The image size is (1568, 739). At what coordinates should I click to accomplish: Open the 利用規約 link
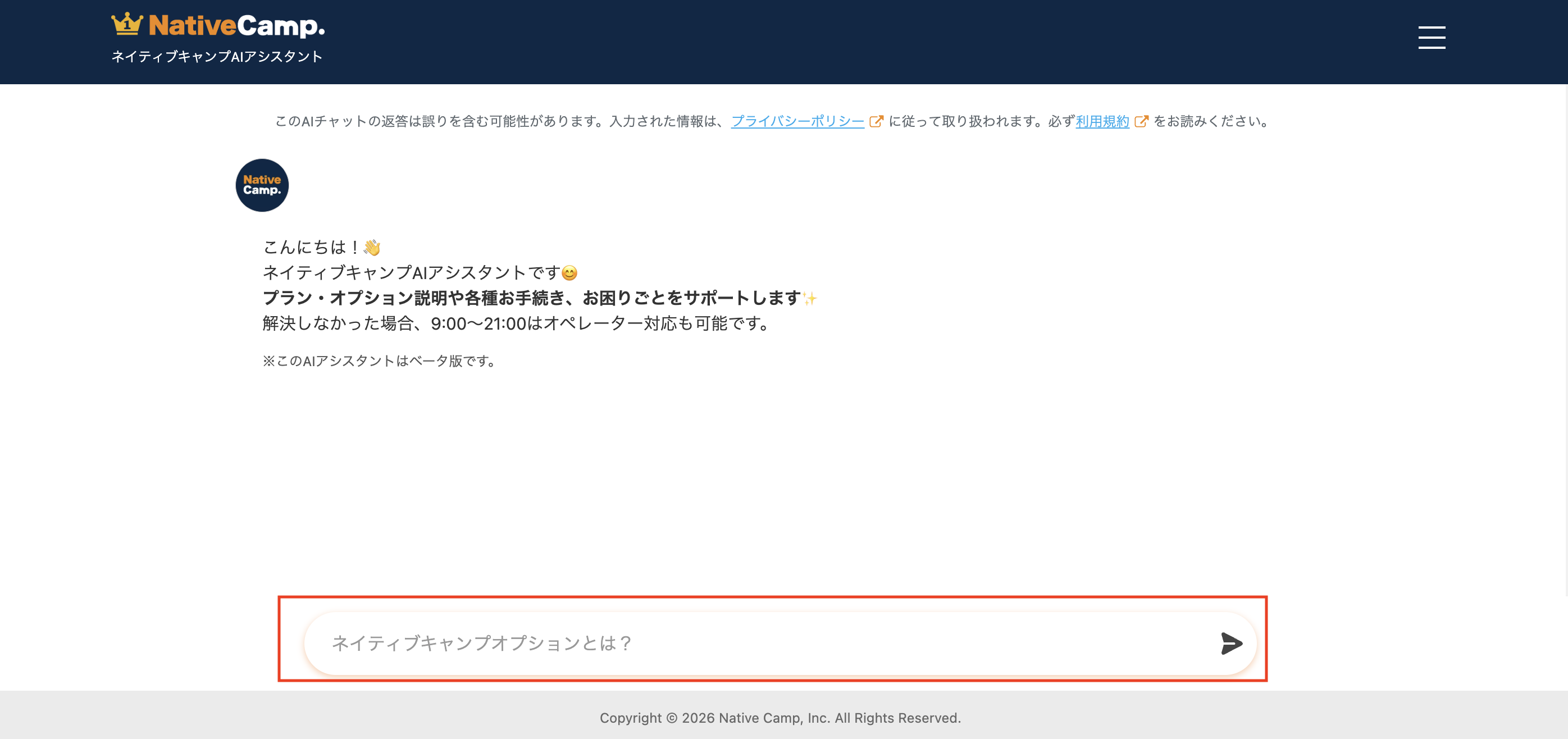click(1102, 122)
